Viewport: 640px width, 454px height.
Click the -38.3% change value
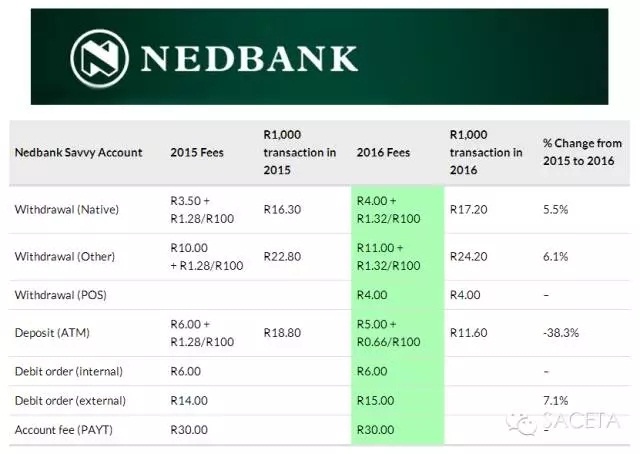click(x=561, y=333)
